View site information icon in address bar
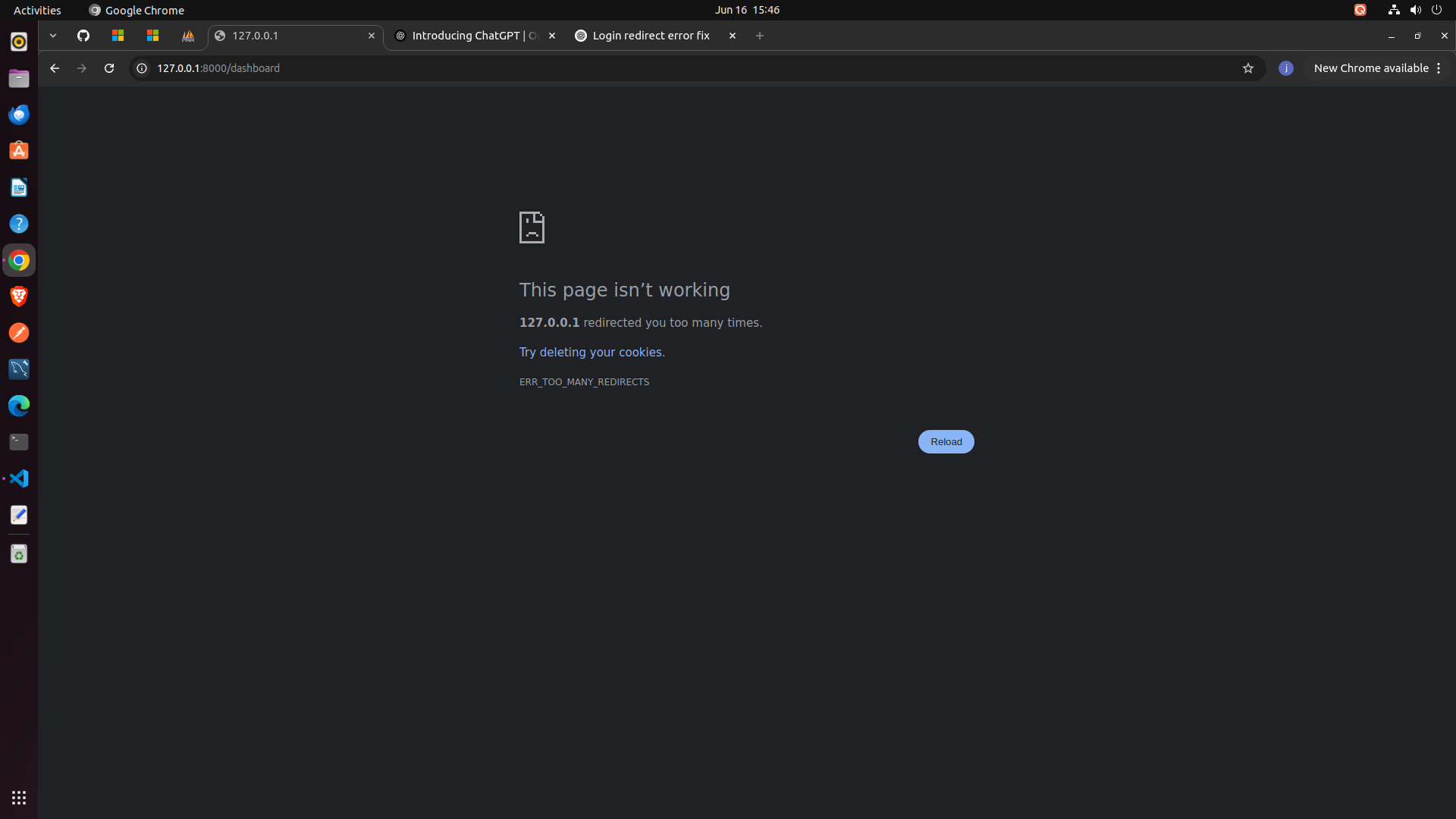Viewport: 1456px width, 819px height. [142, 68]
